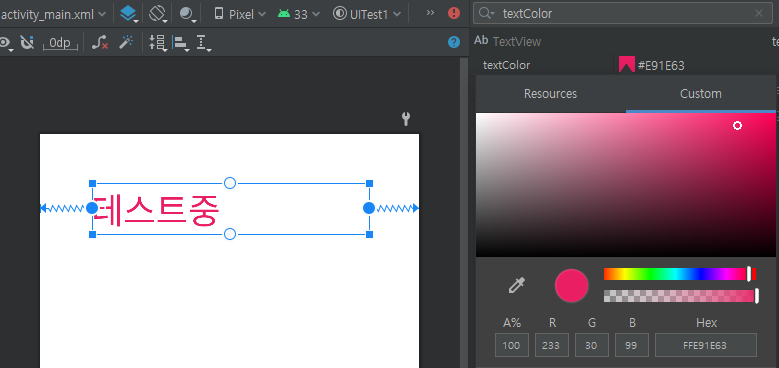Image resolution: width=779 pixels, height=368 pixels.
Task: Click the left constraint anchor dot
Action: coord(92,208)
